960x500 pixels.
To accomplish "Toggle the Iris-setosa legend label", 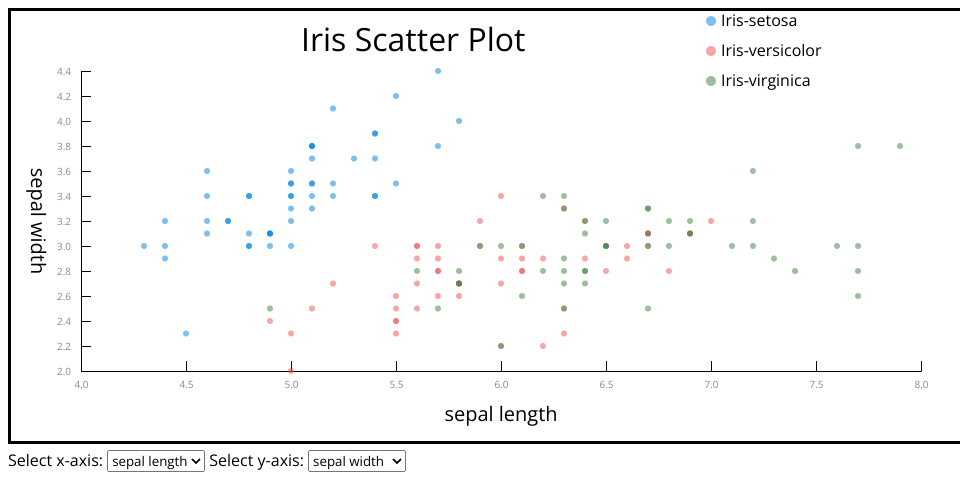I will point(758,20).
